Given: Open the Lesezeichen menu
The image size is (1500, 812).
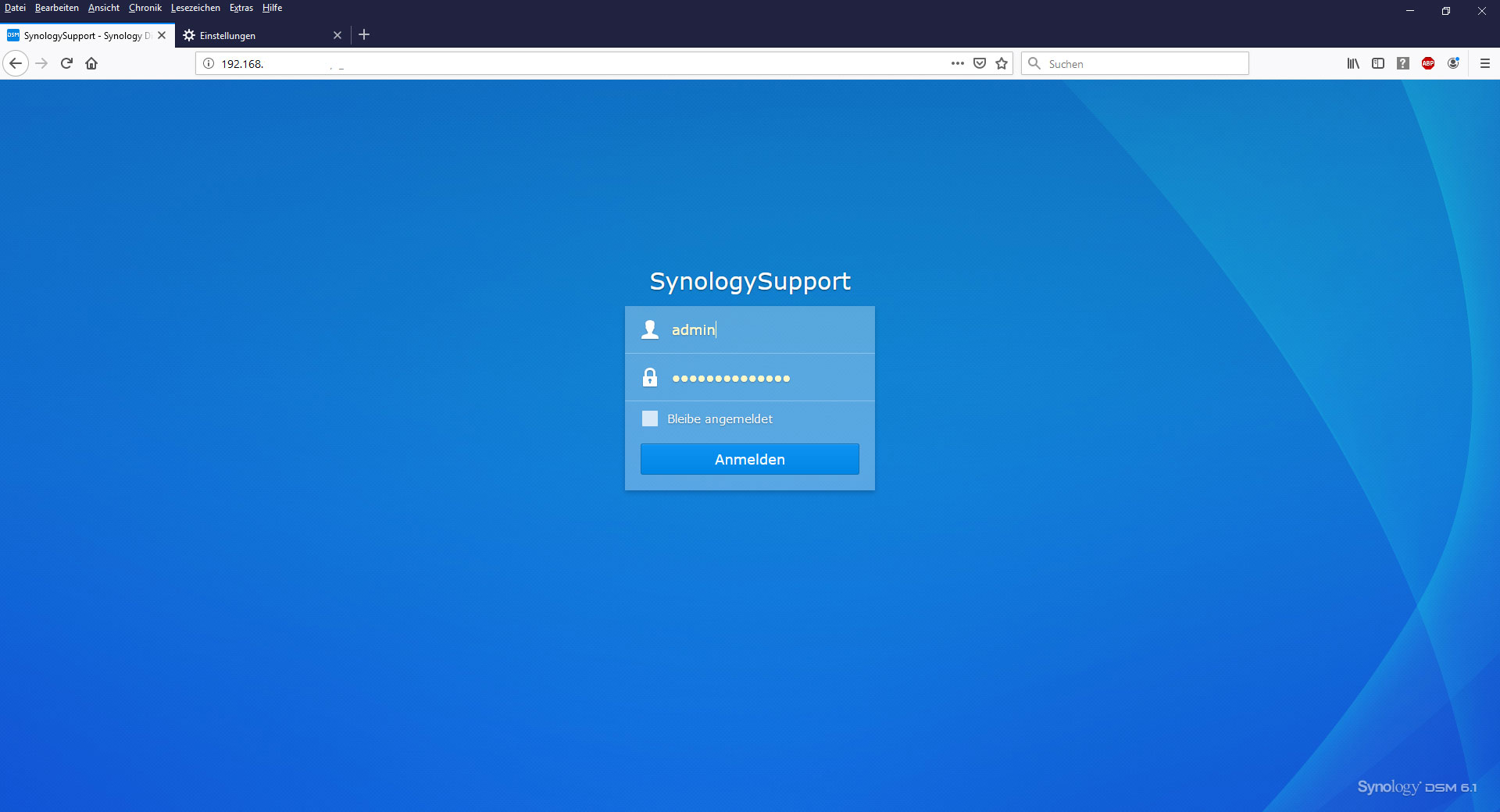Looking at the screenshot, I should click(195, 8).
